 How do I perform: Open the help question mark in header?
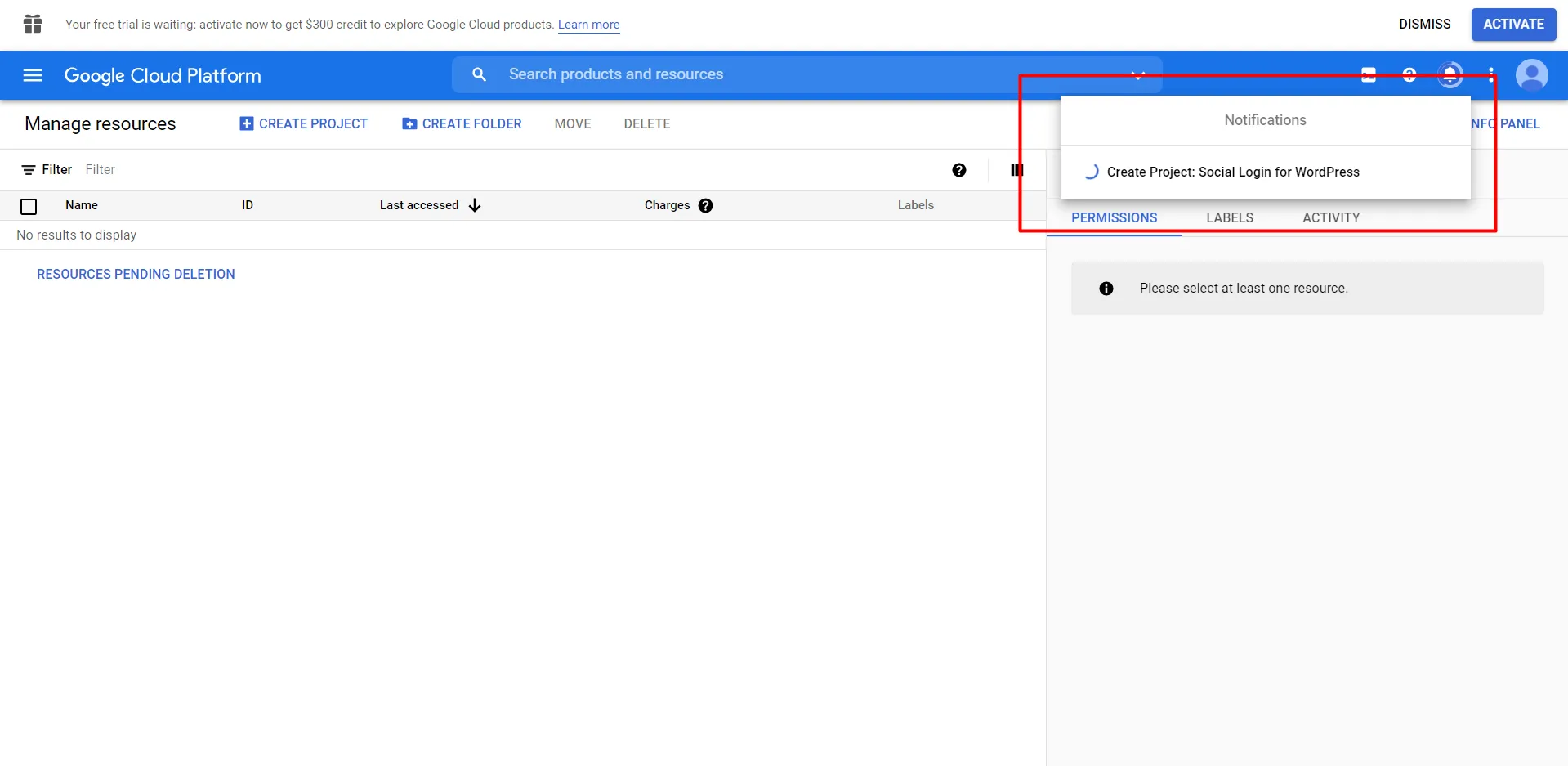click(1409, 75)
